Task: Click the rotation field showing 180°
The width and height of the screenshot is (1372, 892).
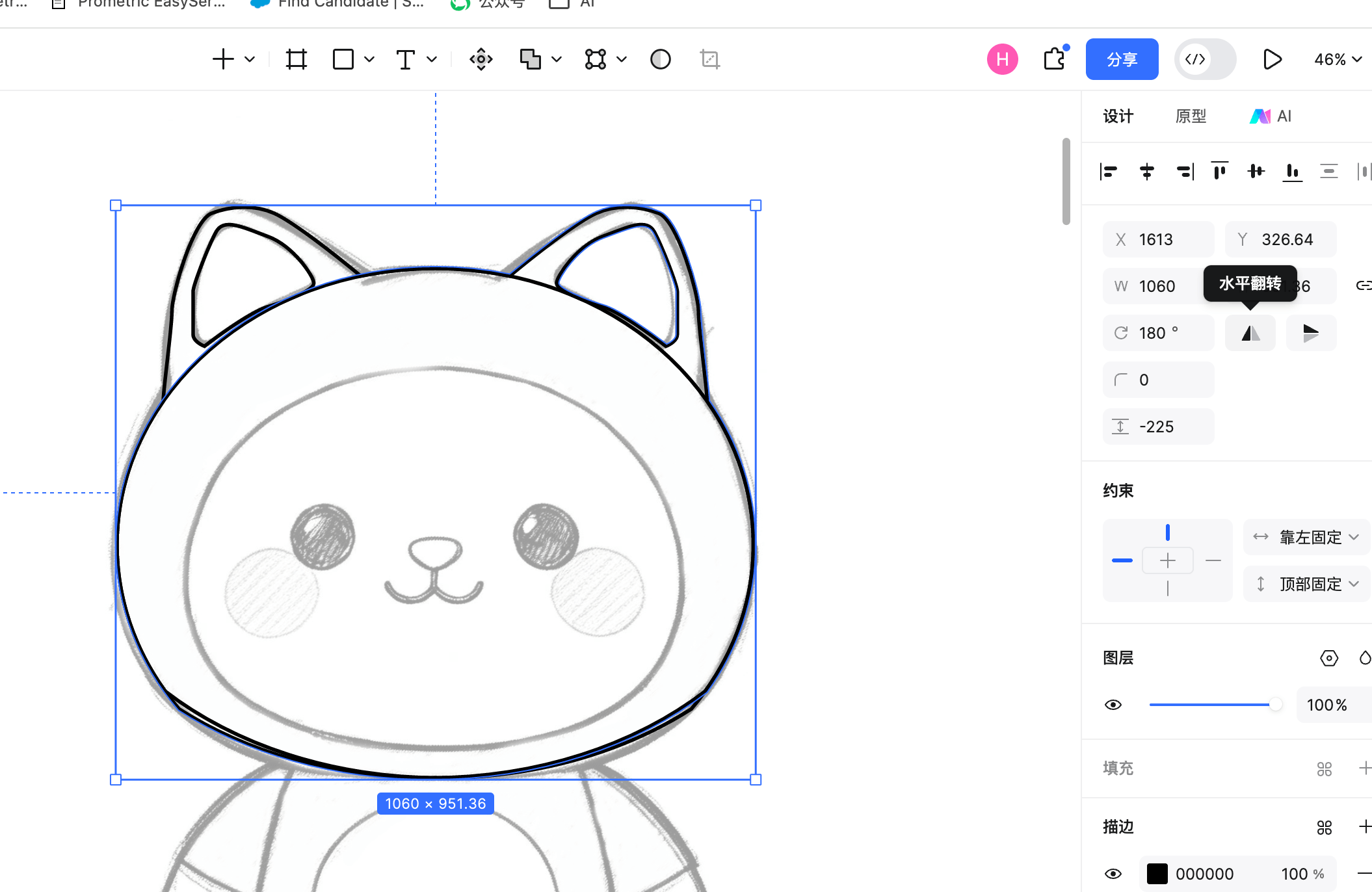Action: point(1159,333)
